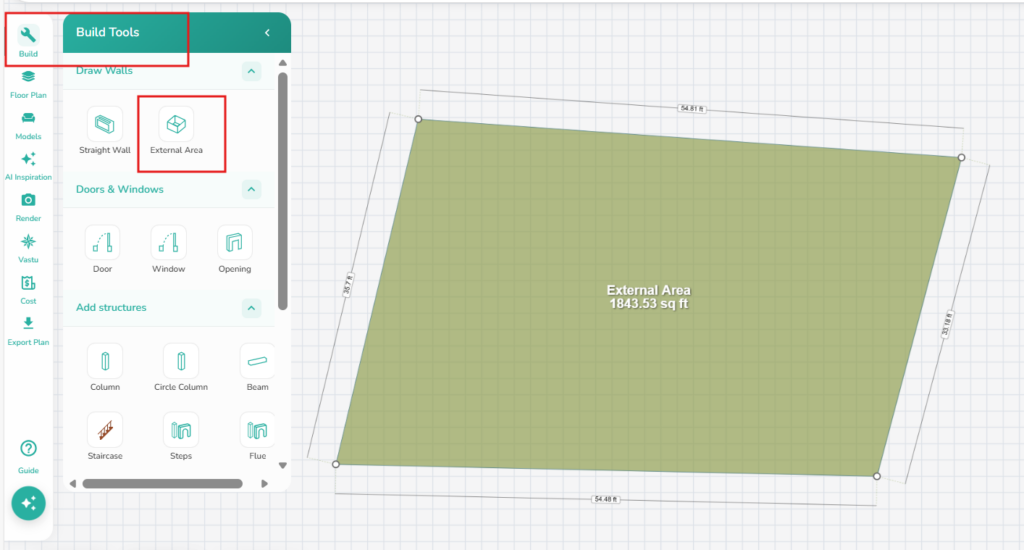Open the Floor Plan sidebar tab
Image resolution: width=1024 pixels, height=550 pixels.
tap(28, 83)
